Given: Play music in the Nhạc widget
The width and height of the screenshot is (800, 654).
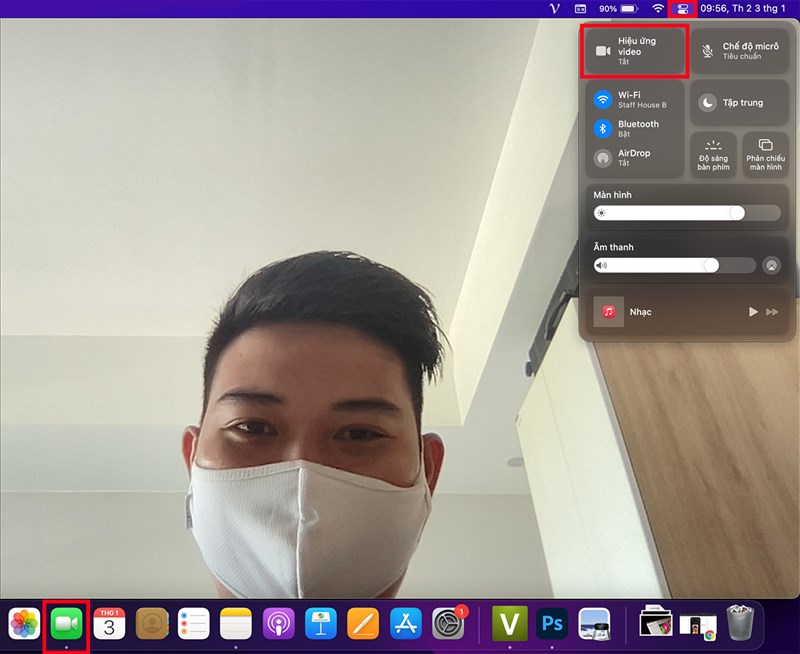Looking at the screenshot, I should pos(753,311).
